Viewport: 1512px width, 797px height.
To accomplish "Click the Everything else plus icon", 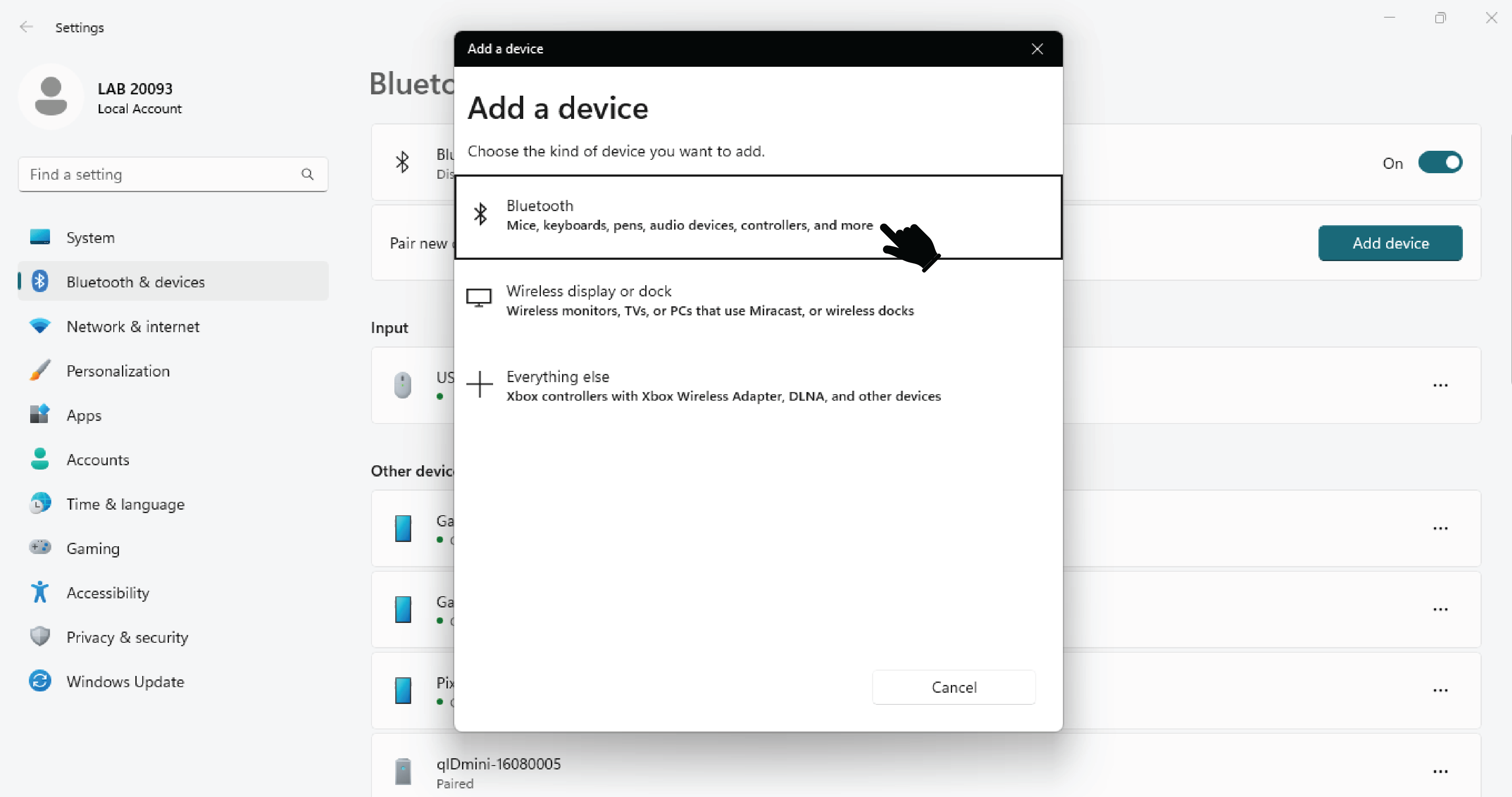I will [480, 384].
